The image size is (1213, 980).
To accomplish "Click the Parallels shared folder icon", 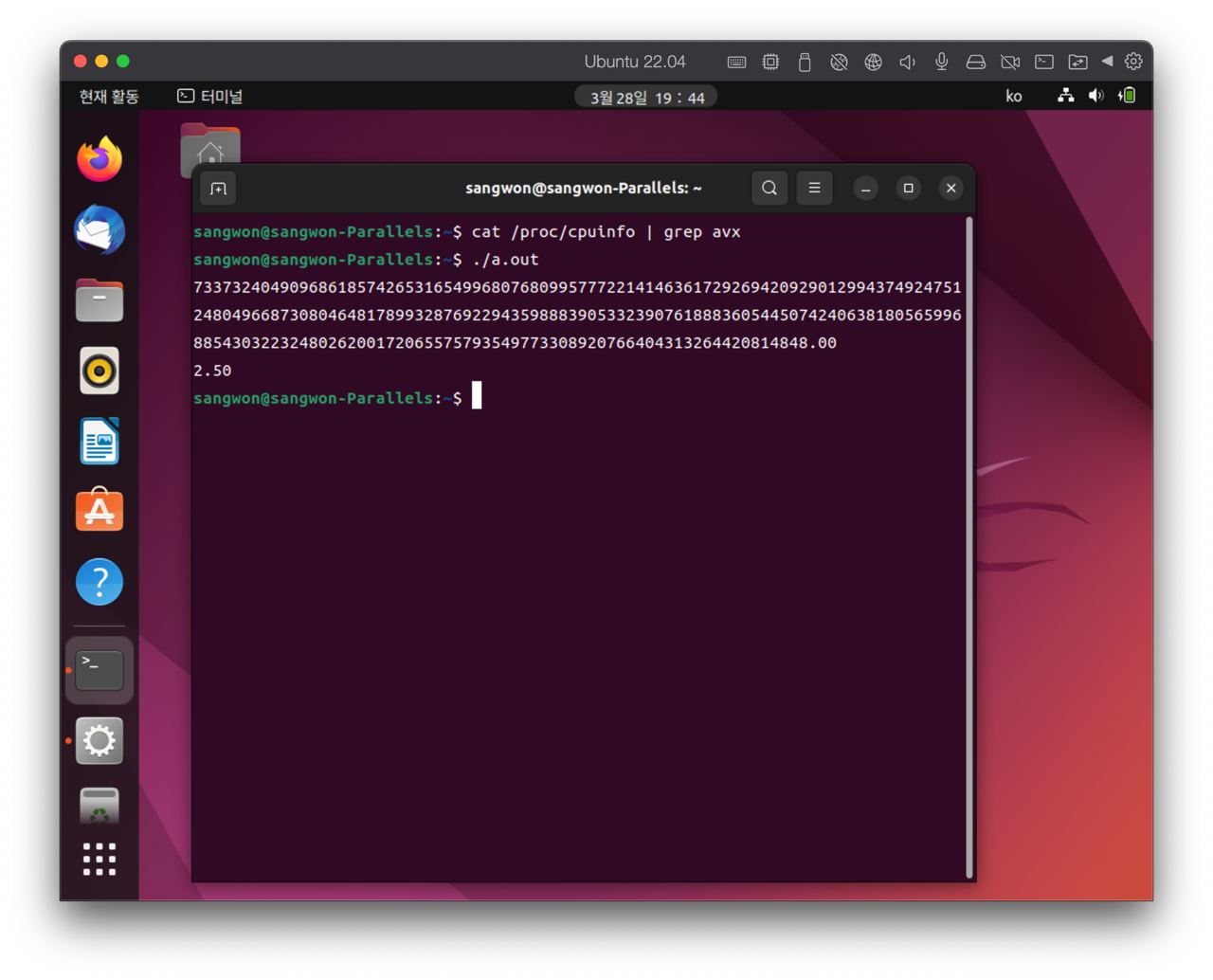I will pos(1077,62).
